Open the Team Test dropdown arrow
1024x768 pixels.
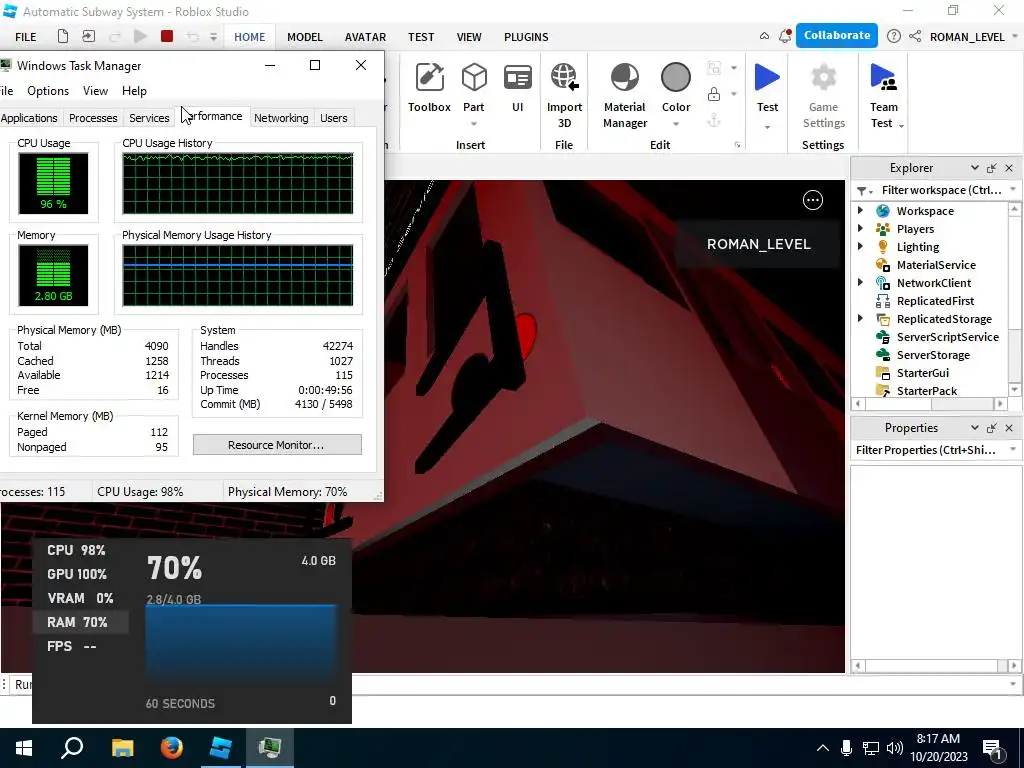click(x=902, y=125)
